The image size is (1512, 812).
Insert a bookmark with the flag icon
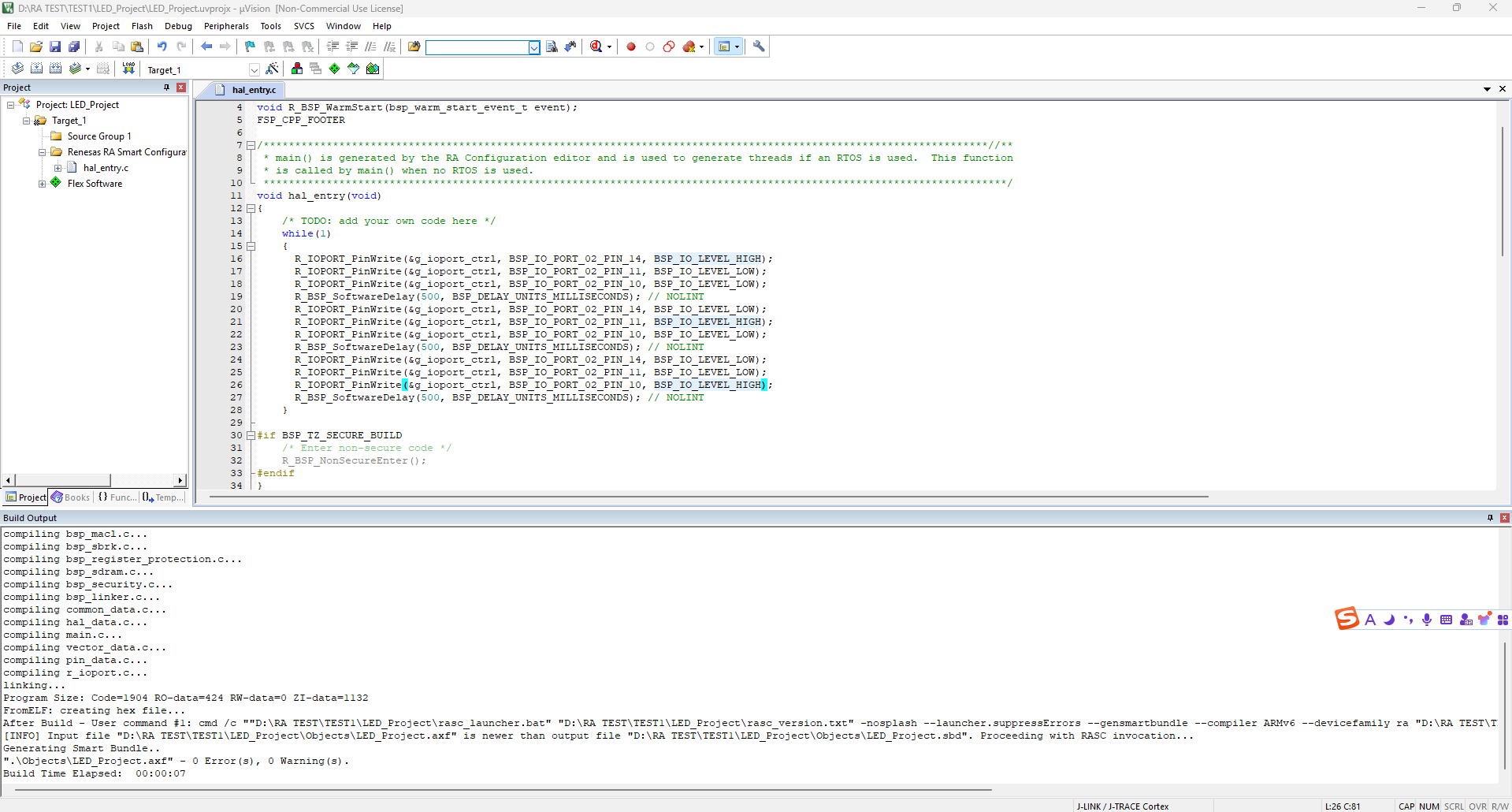(x=250, y=47)
